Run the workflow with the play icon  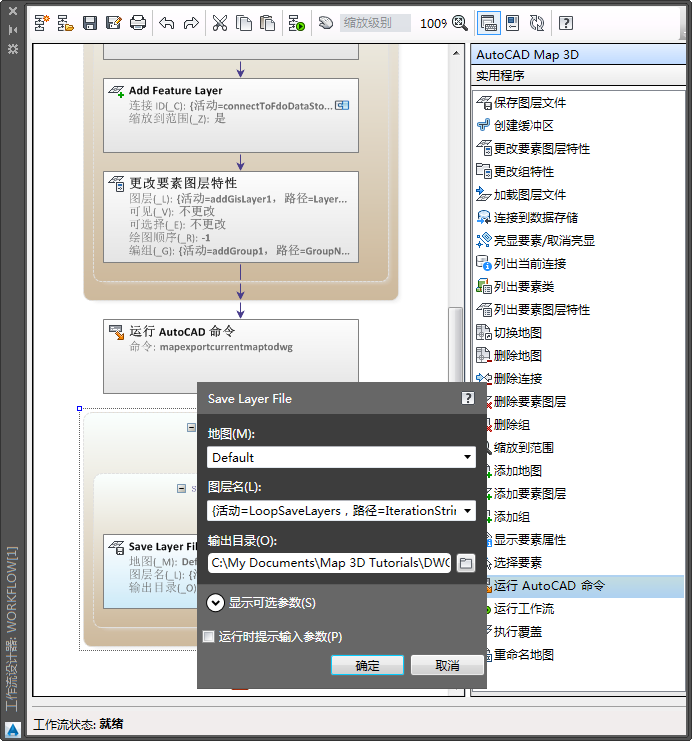coord(297,23)
